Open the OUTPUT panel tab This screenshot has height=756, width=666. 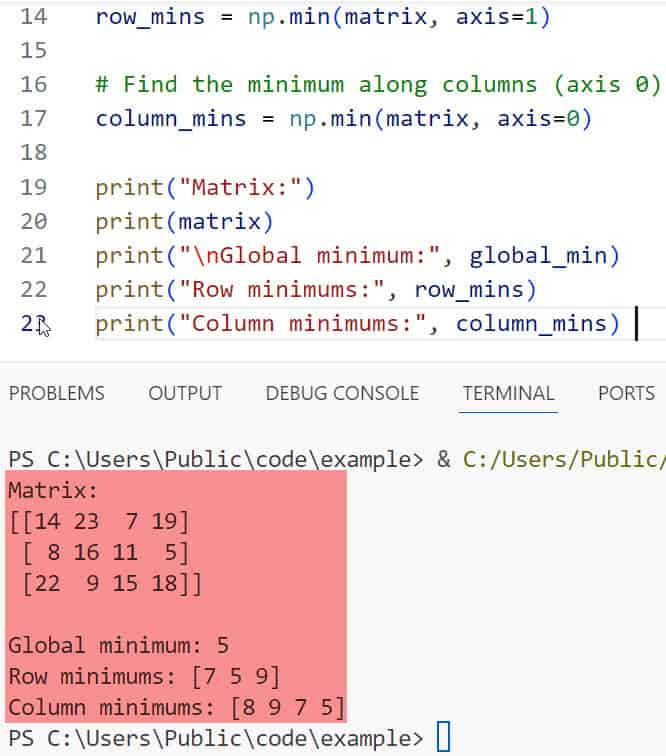185,394
